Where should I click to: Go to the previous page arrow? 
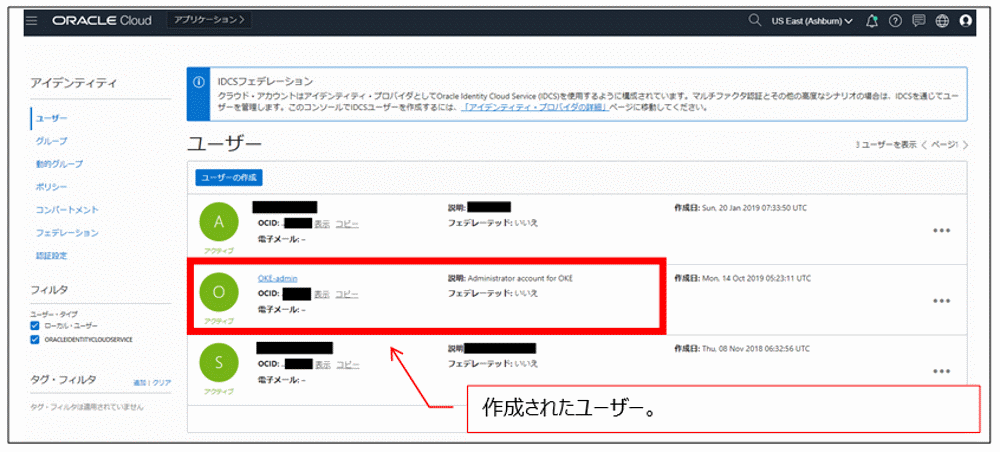click(x=924, y=145)
